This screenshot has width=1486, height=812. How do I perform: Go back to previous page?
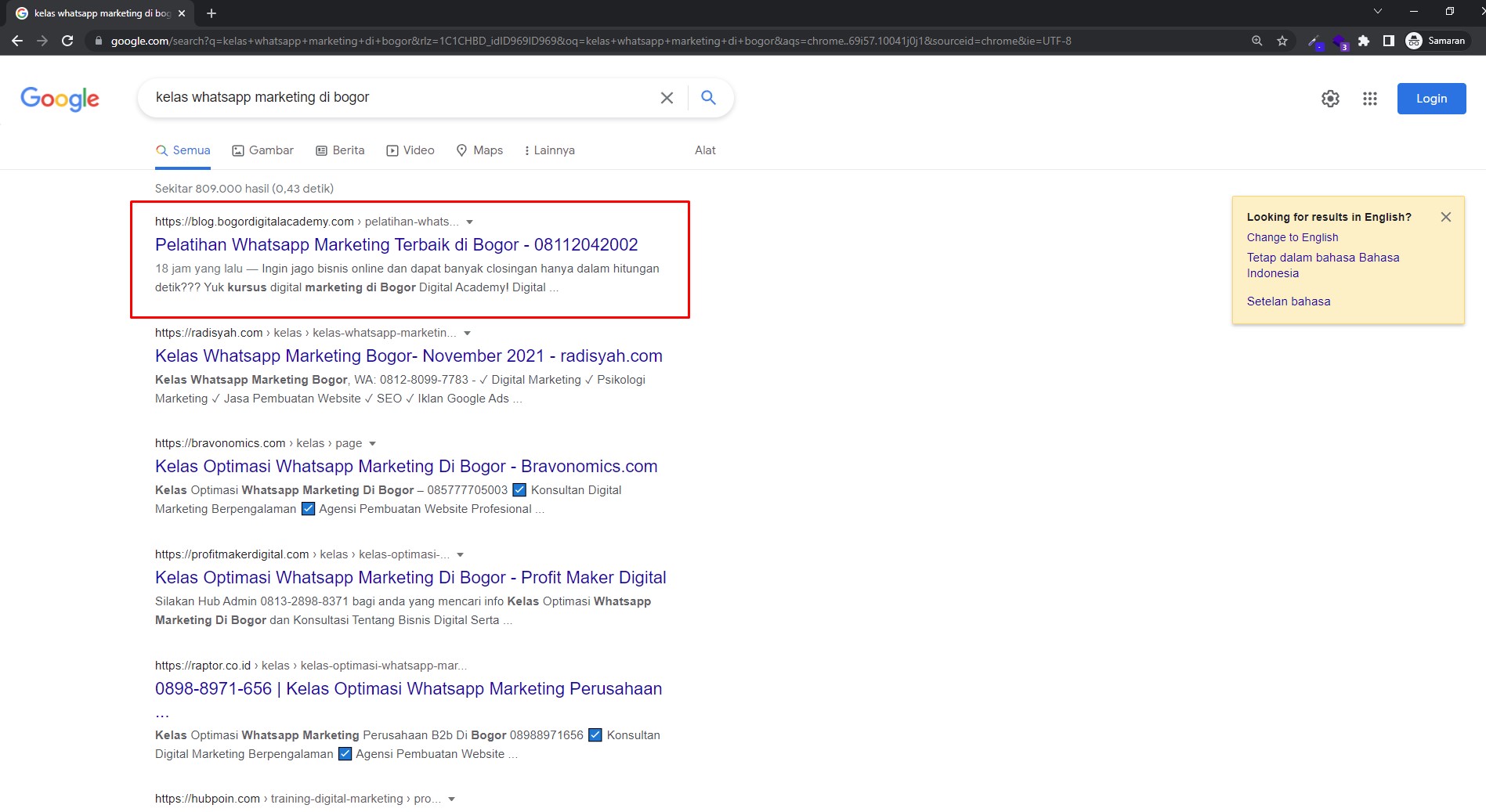coord(17,41)
